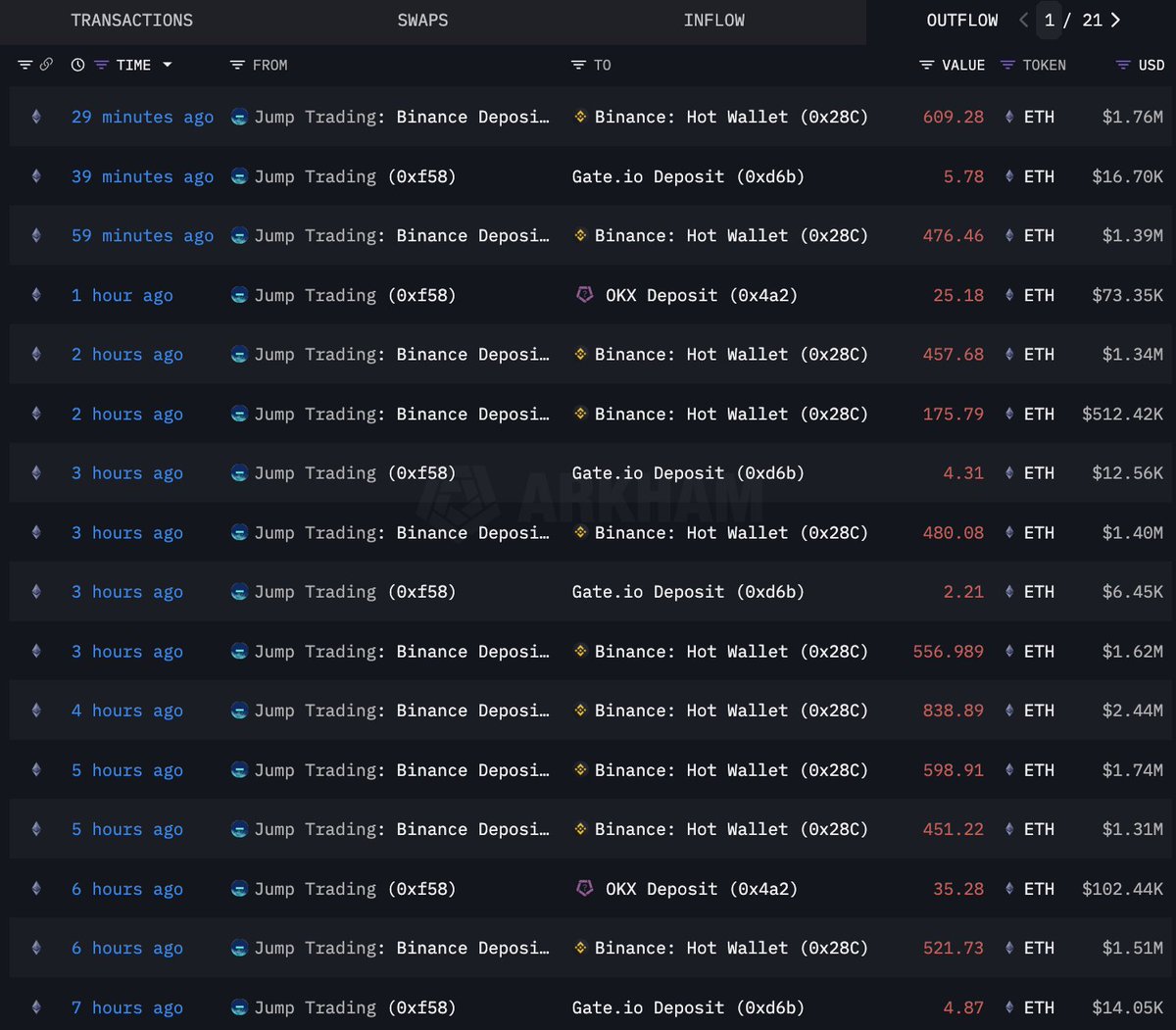
Task: Click the clock icon beside the TIME column
Action: point(77,65)
